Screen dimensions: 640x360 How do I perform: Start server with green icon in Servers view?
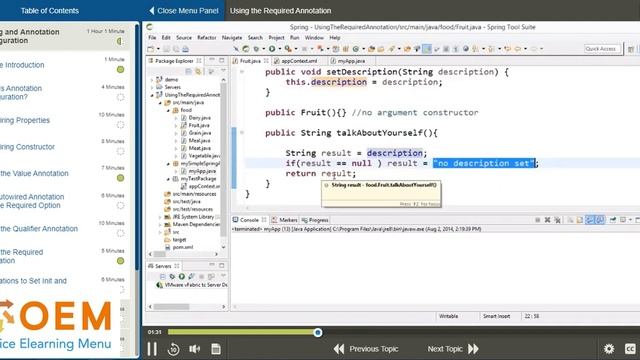click(182, 276)
